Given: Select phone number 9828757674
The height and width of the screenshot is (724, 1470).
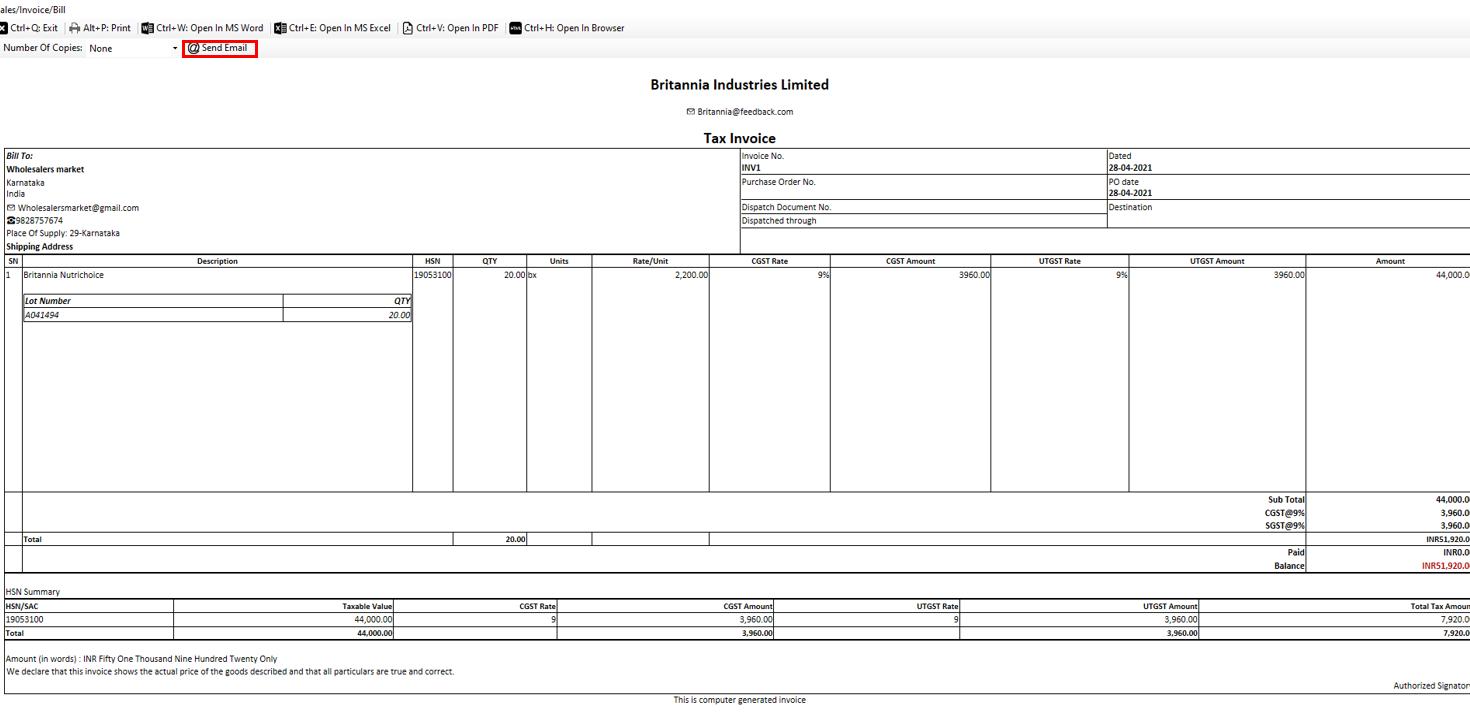Looking at the screenshot, I should tap(39, 220).
